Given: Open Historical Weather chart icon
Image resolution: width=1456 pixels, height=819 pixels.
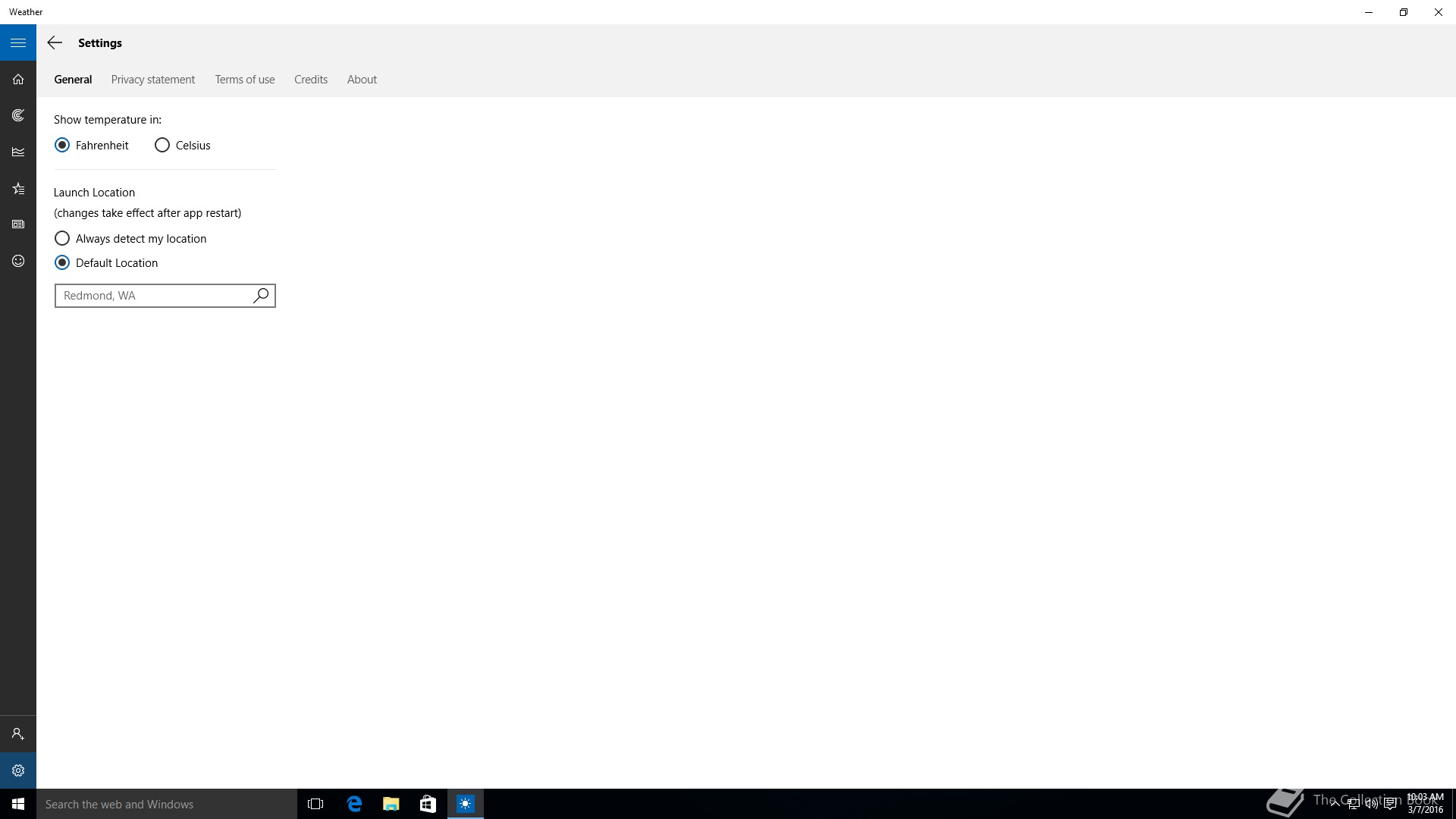Looking at the screenshot, I should (18, 152).
